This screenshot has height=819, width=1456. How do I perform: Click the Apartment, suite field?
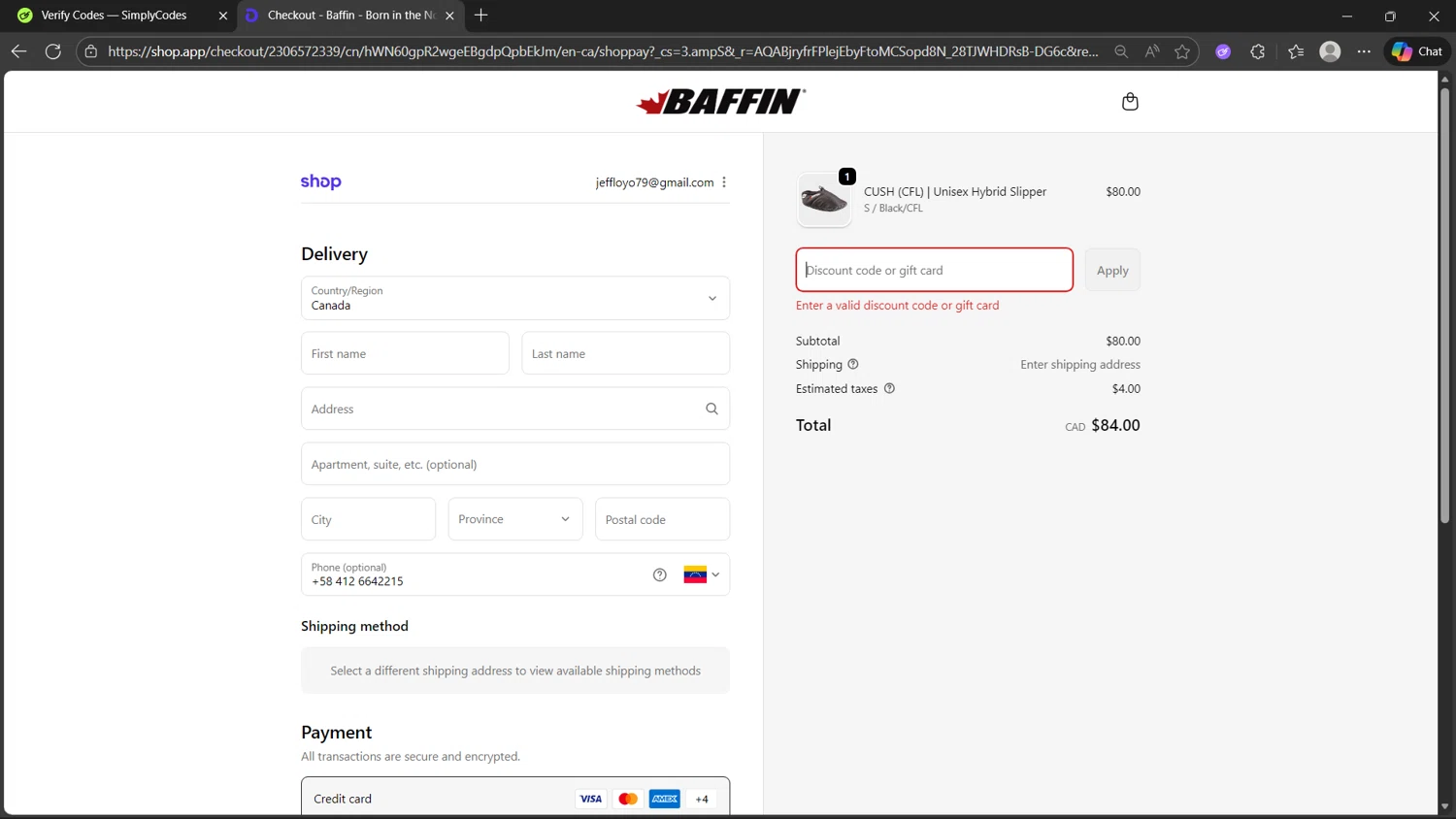[x=515, y=464]
